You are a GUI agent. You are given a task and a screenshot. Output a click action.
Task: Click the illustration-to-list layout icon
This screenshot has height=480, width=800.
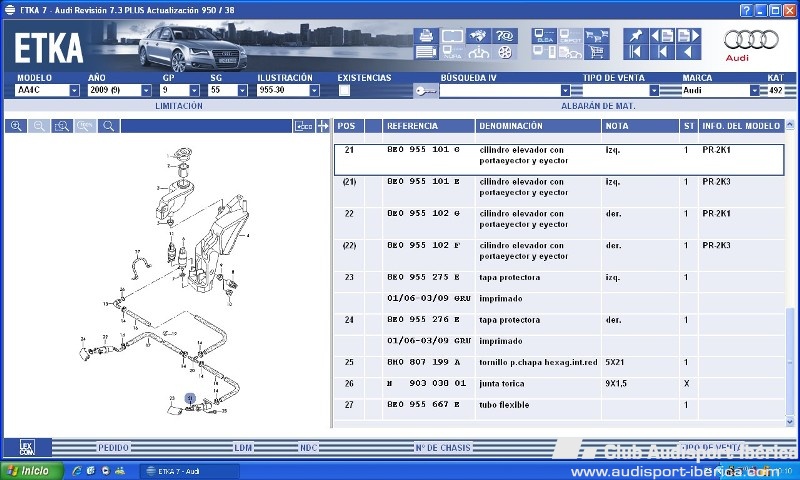coord(304,126)
